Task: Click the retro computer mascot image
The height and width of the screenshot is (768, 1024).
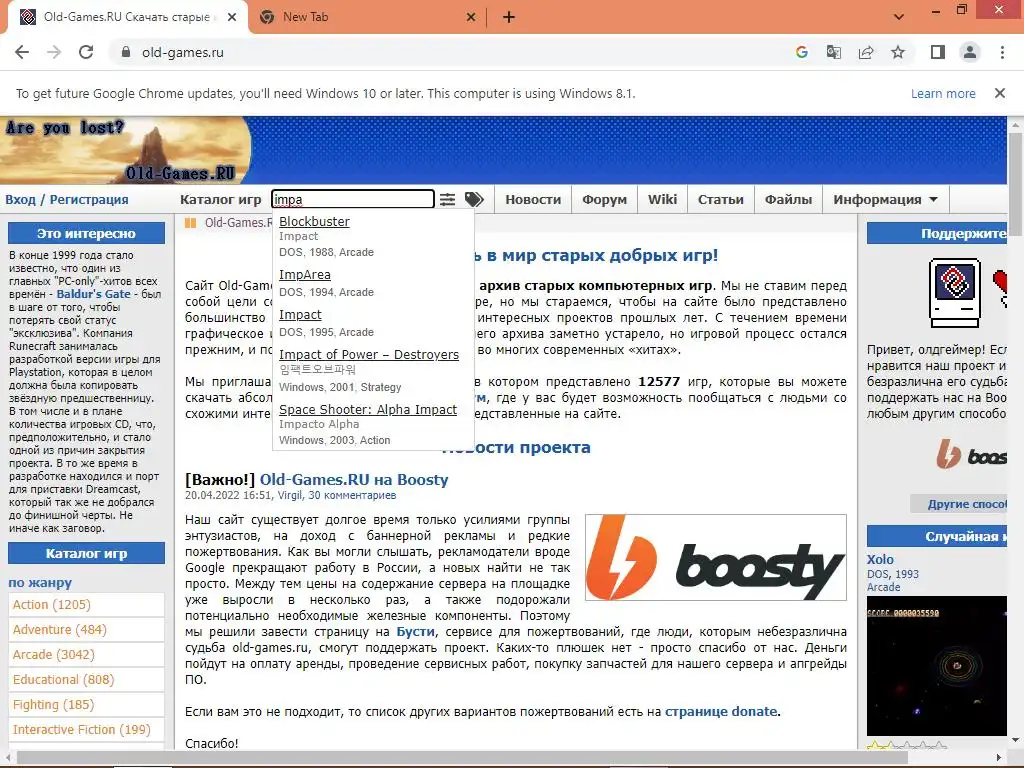Action: [955, 293]
